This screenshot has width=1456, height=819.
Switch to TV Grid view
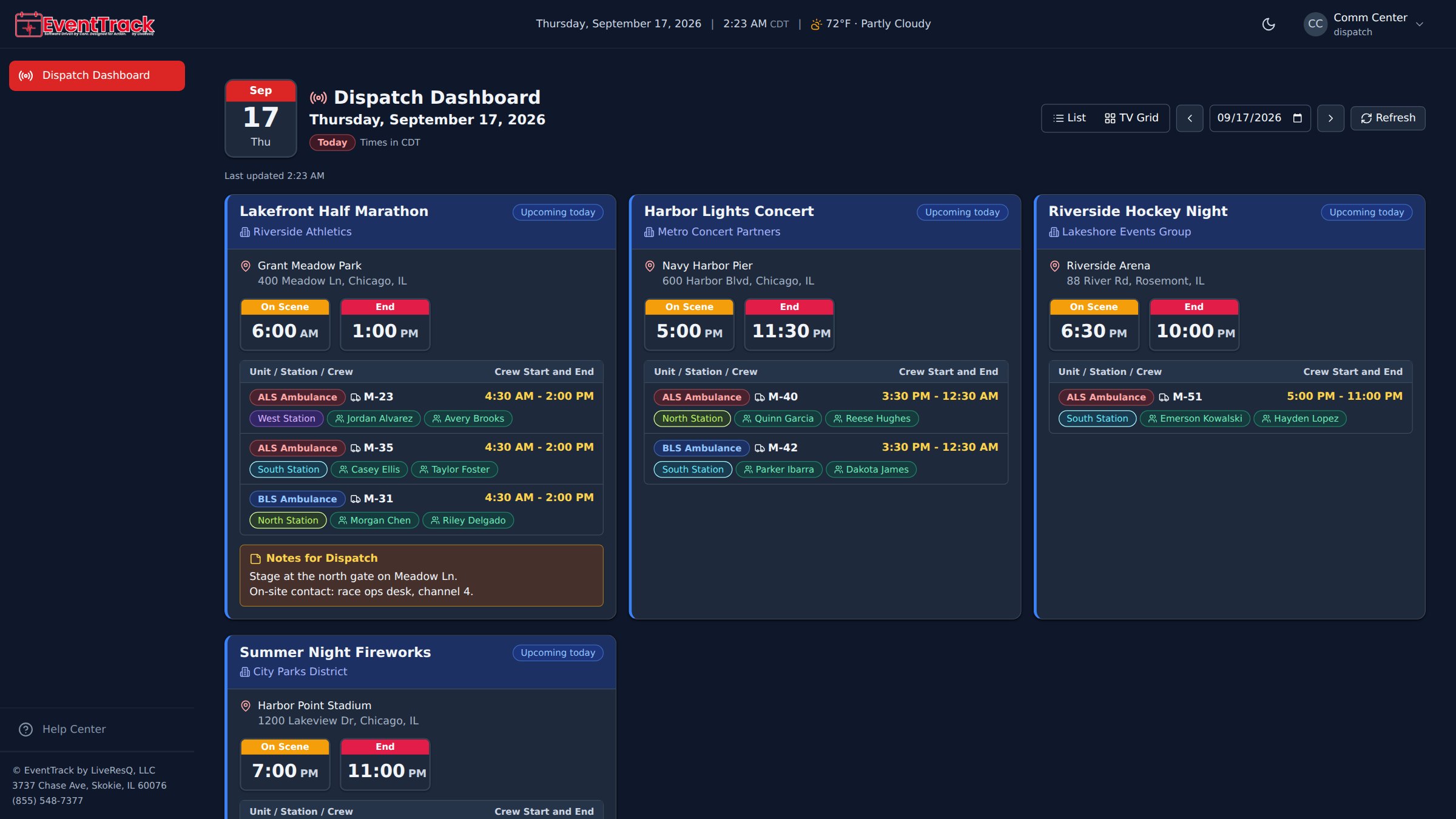click(x=1131, y=118)
